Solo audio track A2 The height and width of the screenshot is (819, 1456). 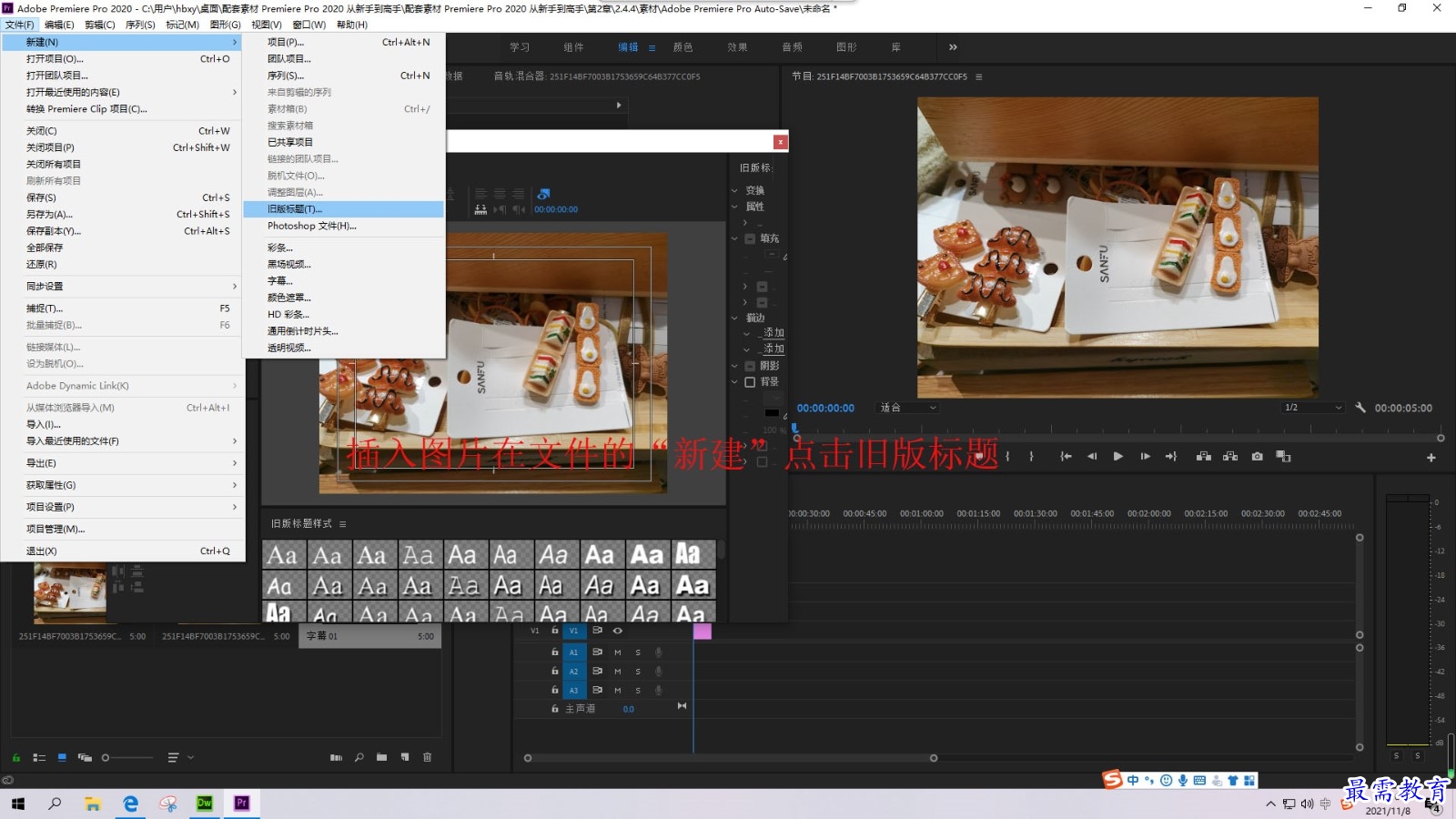(638, 672)
